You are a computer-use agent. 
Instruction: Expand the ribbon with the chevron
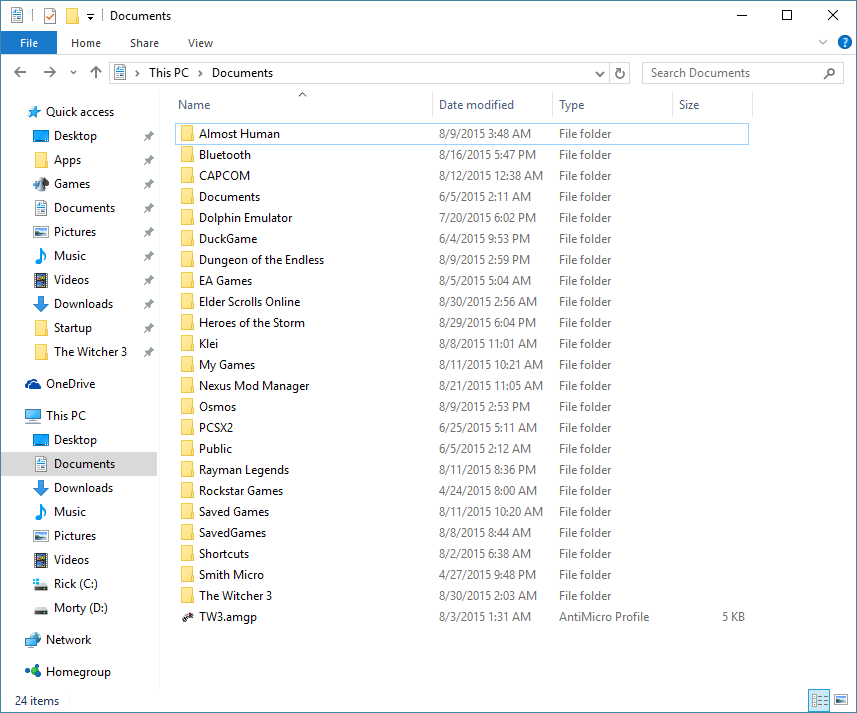click(823, 42)
